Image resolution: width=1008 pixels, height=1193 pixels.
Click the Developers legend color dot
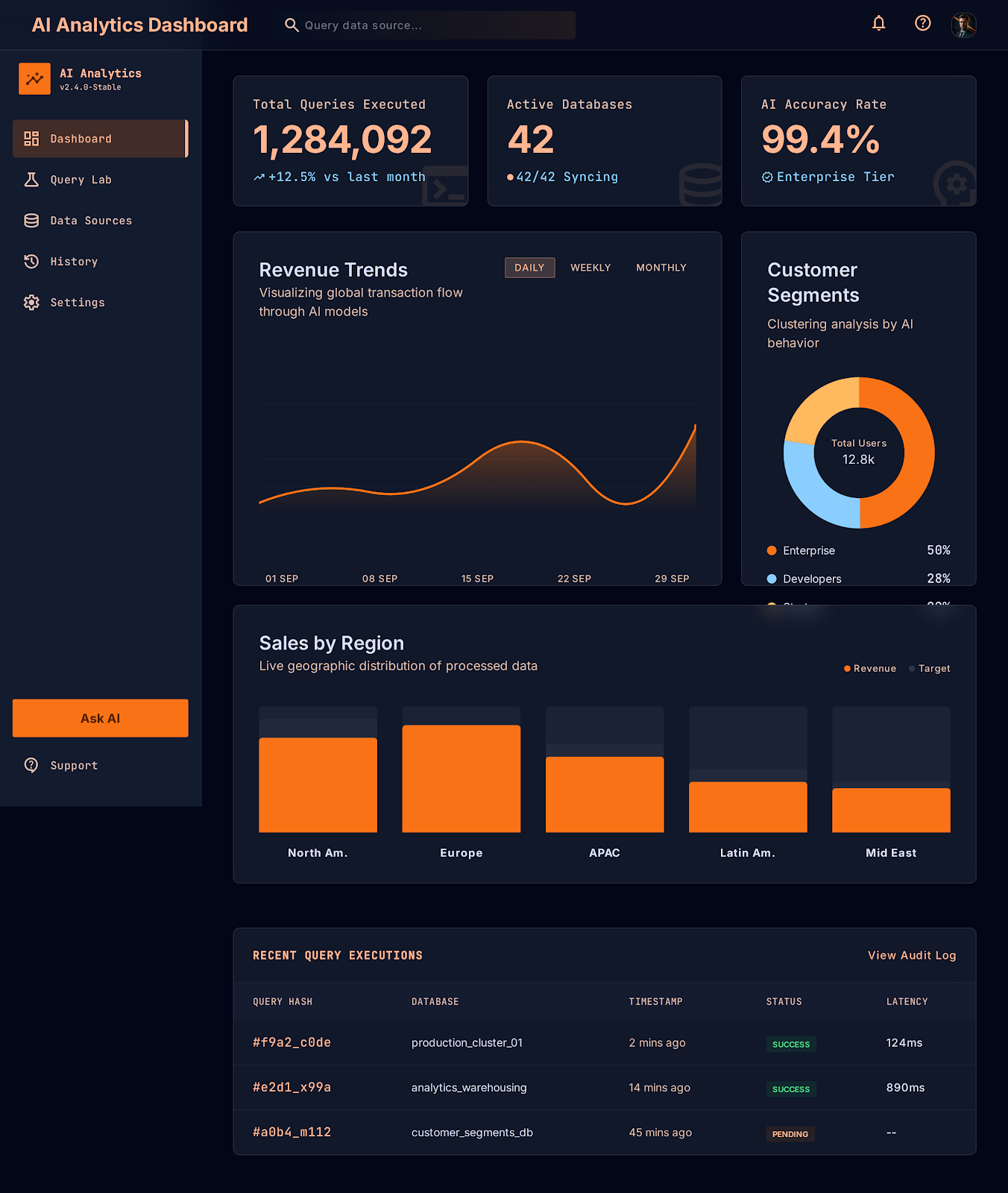772,579
